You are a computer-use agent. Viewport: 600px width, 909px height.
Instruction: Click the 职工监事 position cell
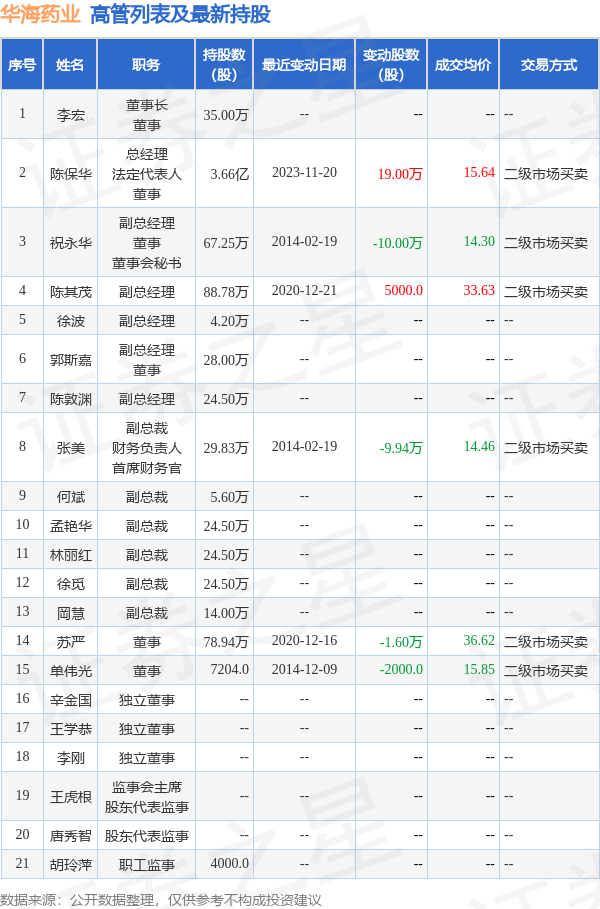click(x=147, y=865)
